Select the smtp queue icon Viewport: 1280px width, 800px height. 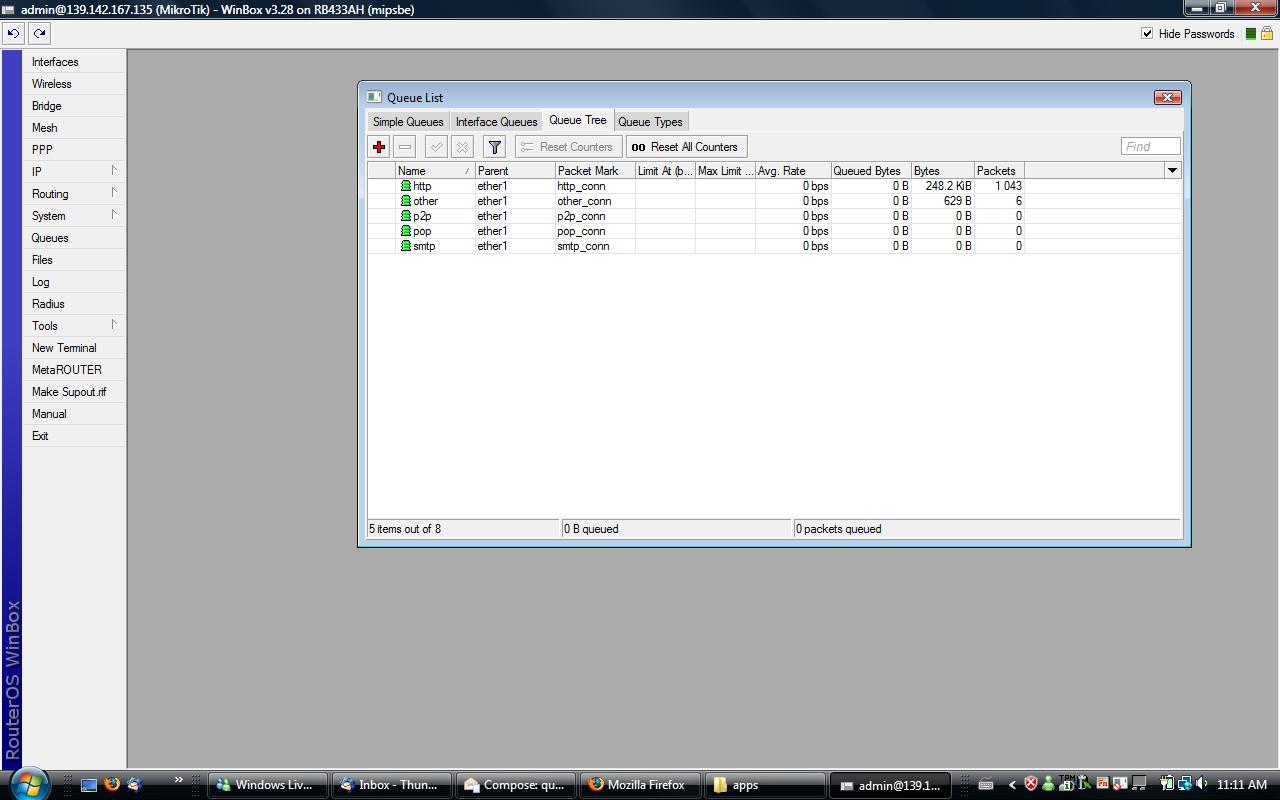(406, 246)
